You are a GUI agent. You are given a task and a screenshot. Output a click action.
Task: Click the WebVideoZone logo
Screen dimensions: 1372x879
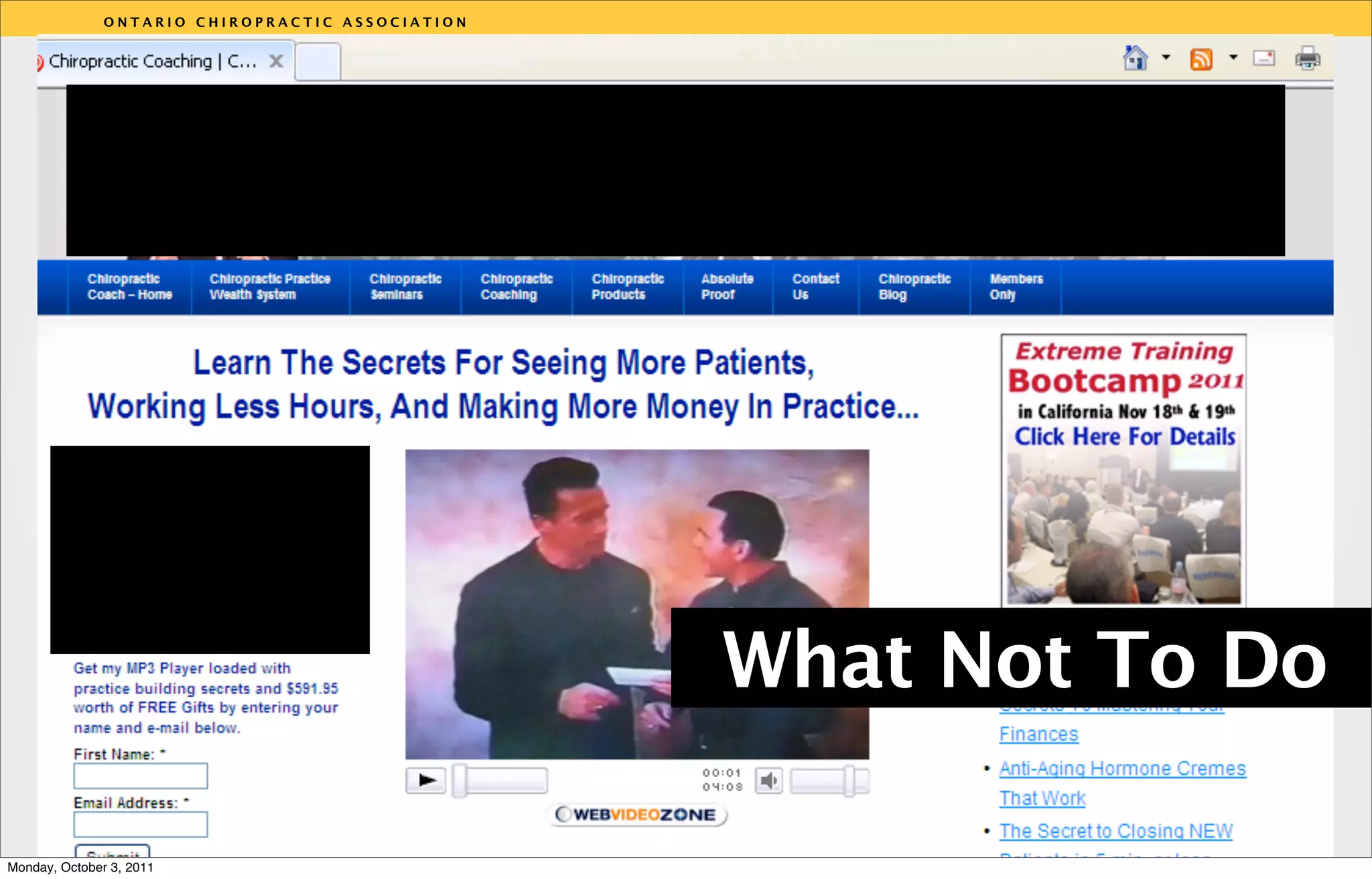pyautogui.click(x=636, y=815)
